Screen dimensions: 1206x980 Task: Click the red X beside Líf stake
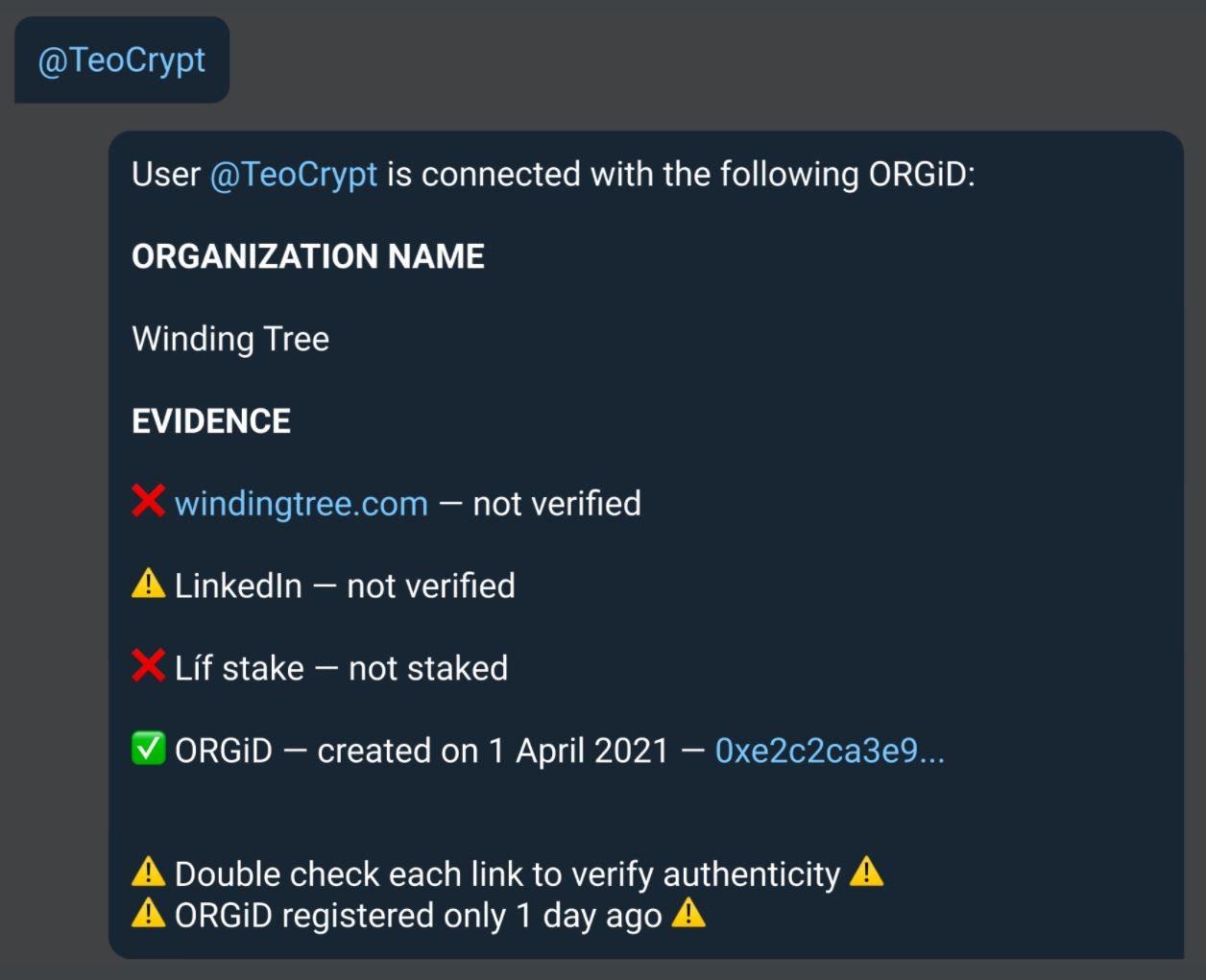pos(148,666)
